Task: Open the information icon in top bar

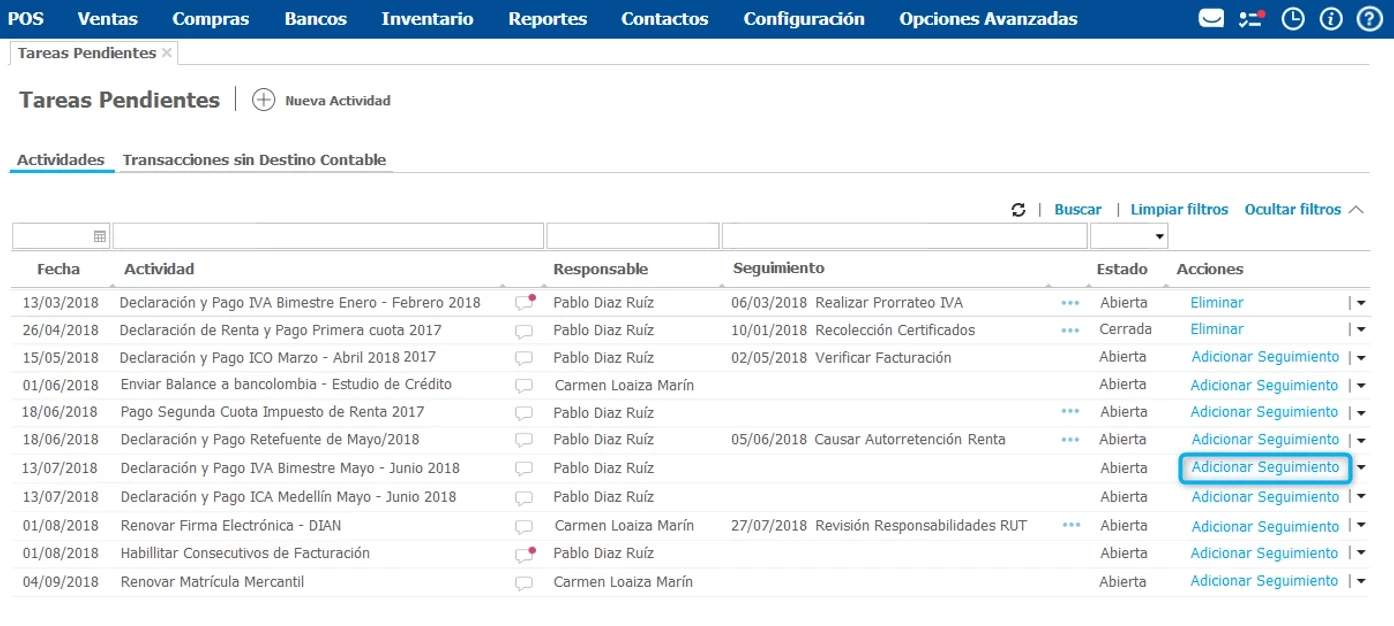Action: click(x=1330, y=19)
